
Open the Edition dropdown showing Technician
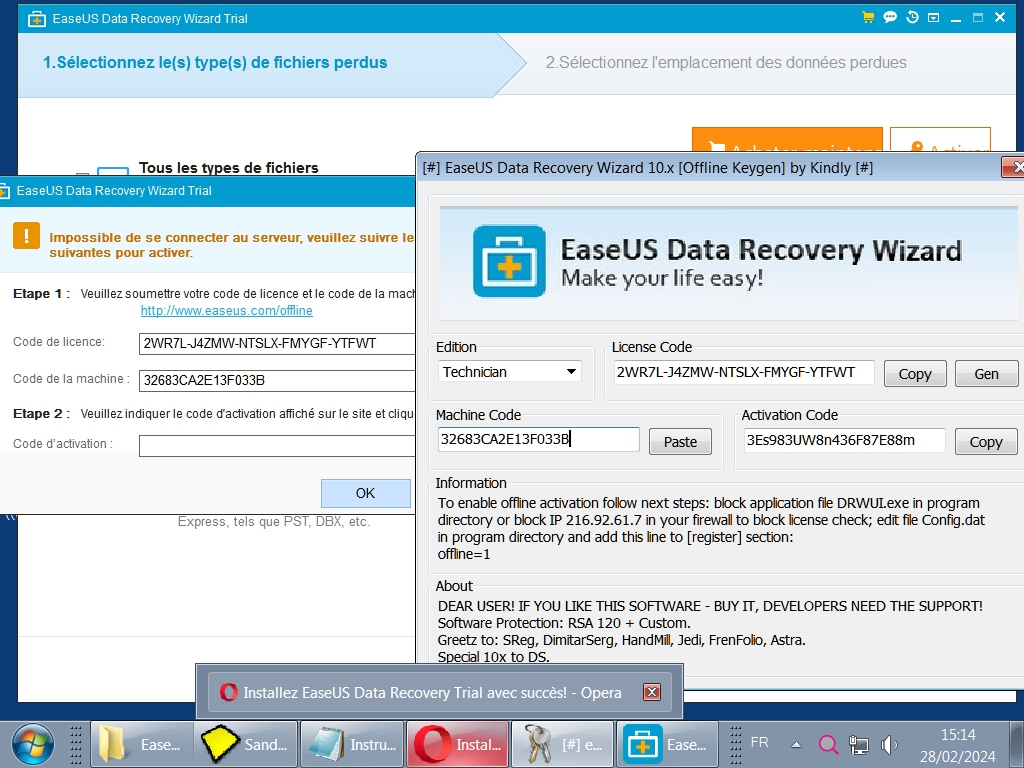coord(509,372)
